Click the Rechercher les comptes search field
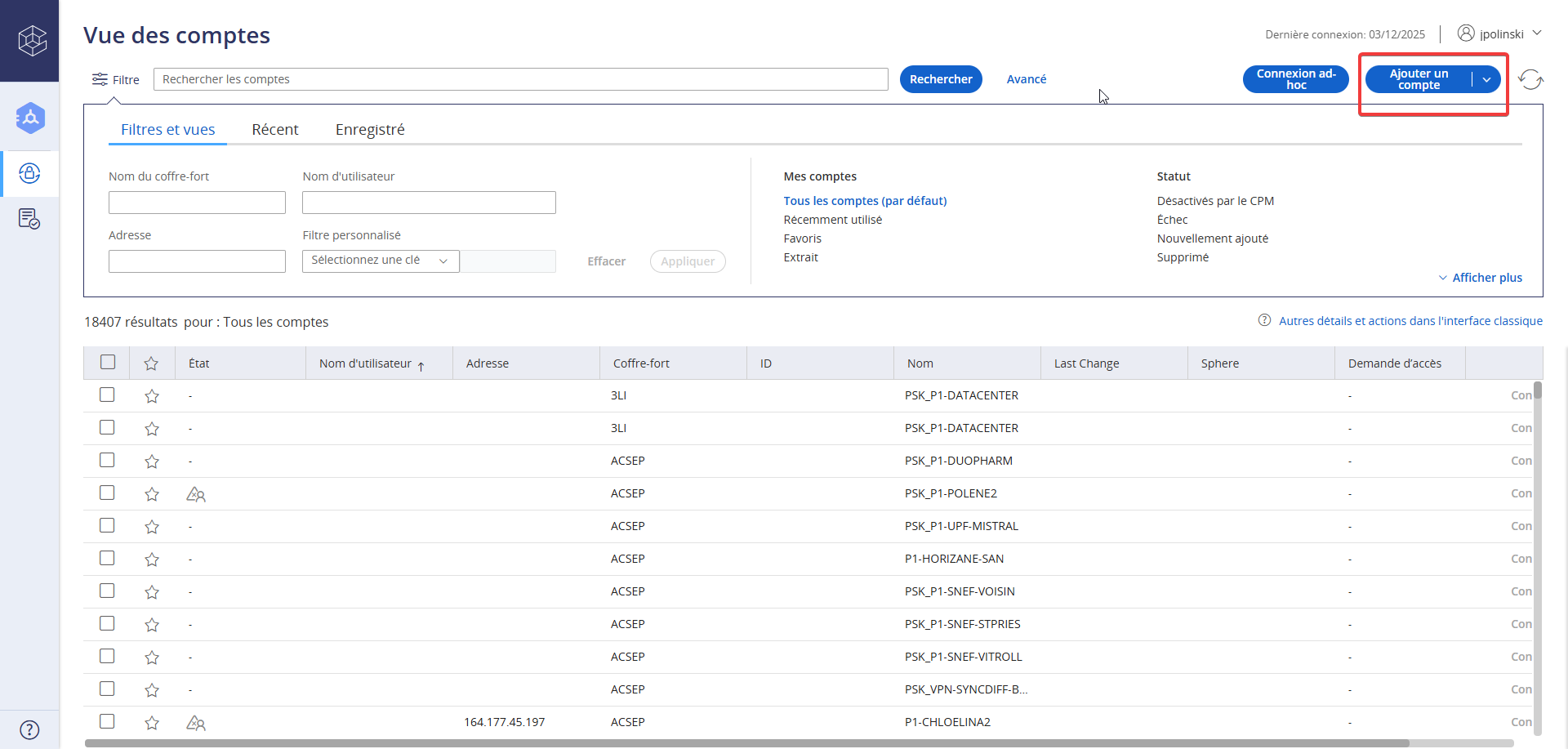 [520, 79]
